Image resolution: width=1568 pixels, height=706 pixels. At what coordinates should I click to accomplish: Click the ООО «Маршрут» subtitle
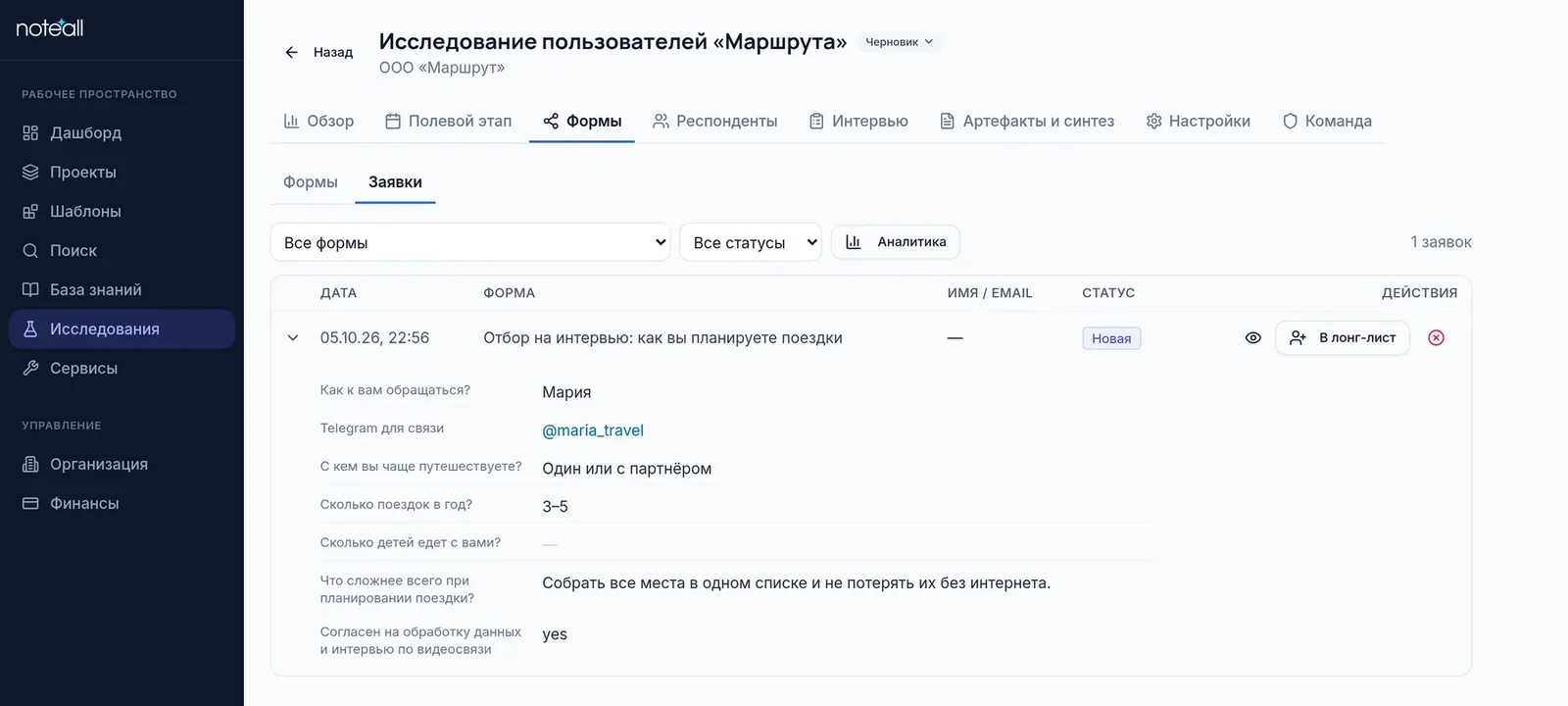(x=442, y=68)
